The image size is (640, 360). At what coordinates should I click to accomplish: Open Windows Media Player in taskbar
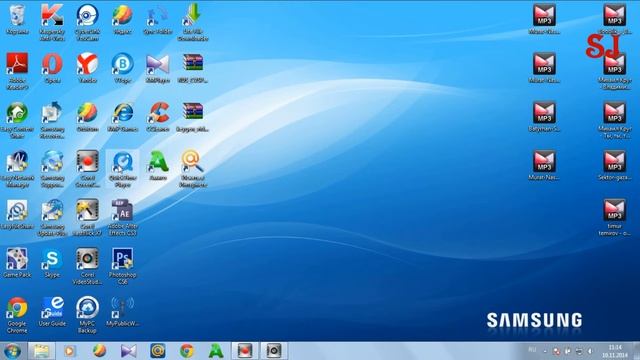click(69, 351)
